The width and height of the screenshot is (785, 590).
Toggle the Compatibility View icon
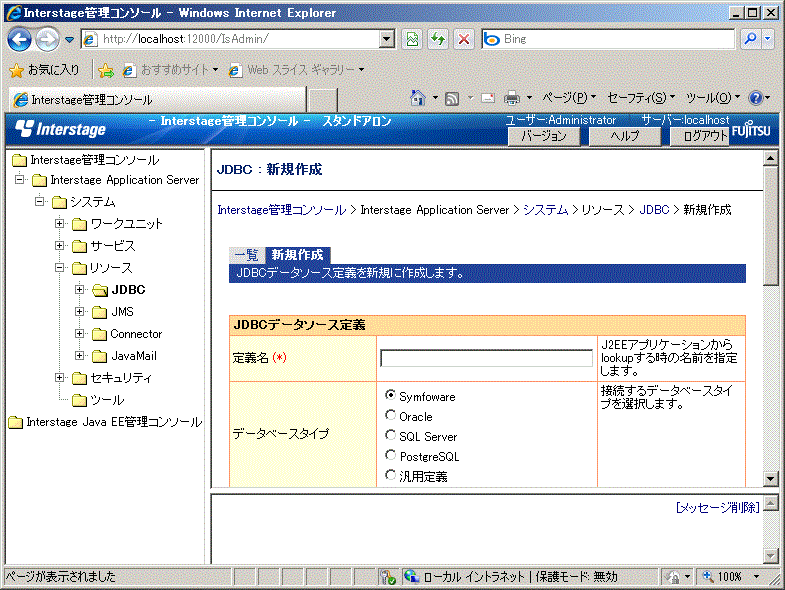(412, 39)
